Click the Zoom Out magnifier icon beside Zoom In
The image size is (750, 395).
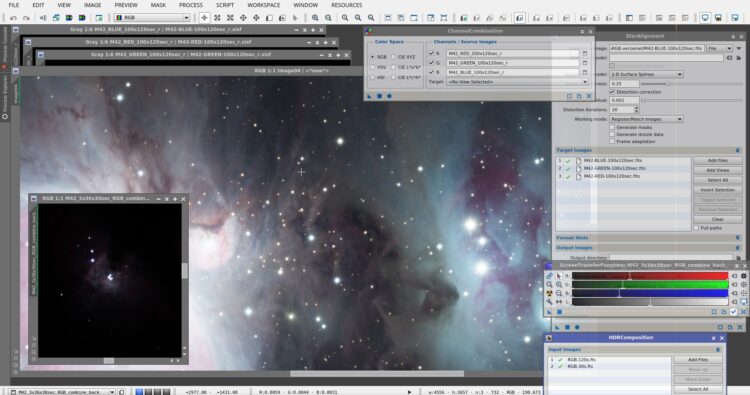click(328, 18)
